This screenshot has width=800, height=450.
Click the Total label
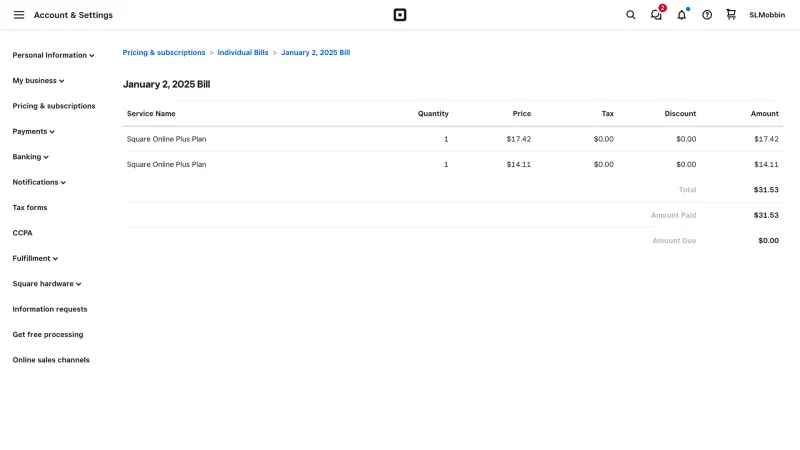687,190
